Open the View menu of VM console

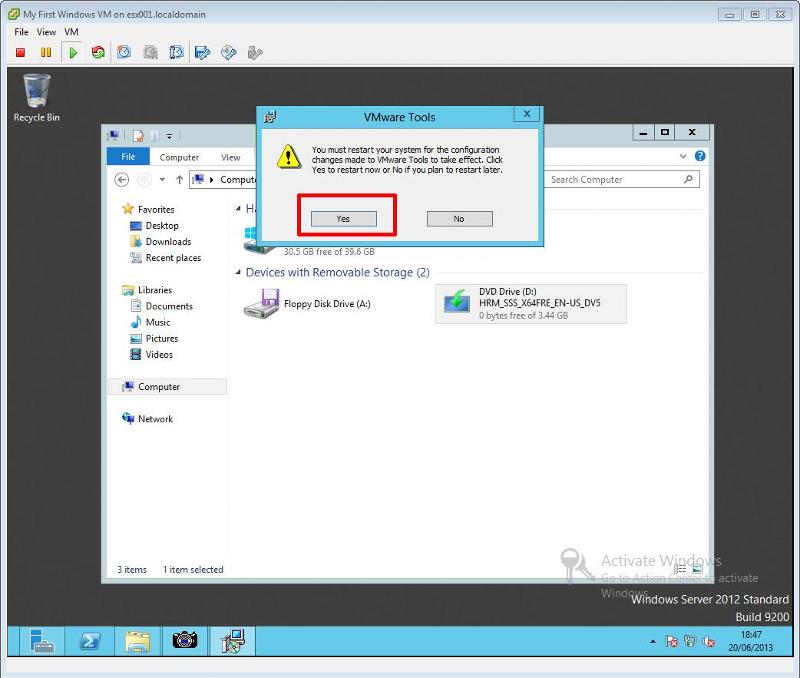[46, 32]
